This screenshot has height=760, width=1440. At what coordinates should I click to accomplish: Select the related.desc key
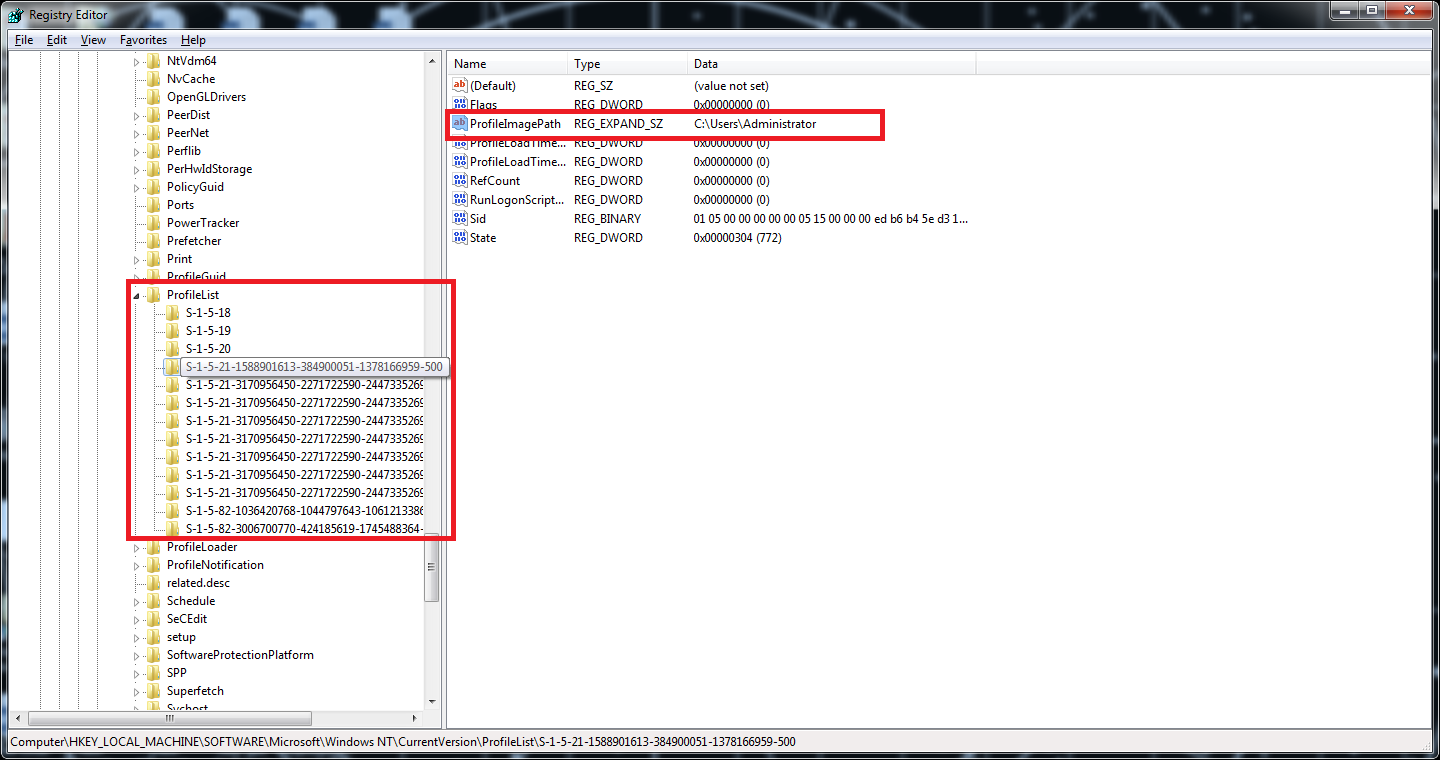[x=198, y=583]
